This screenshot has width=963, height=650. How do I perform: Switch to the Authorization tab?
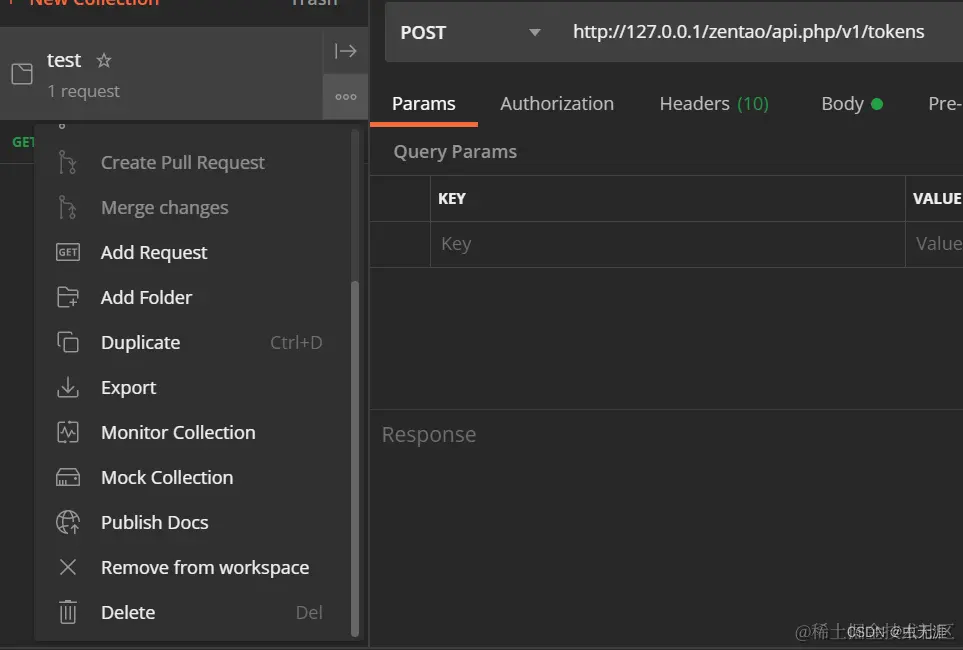point(557,104)
